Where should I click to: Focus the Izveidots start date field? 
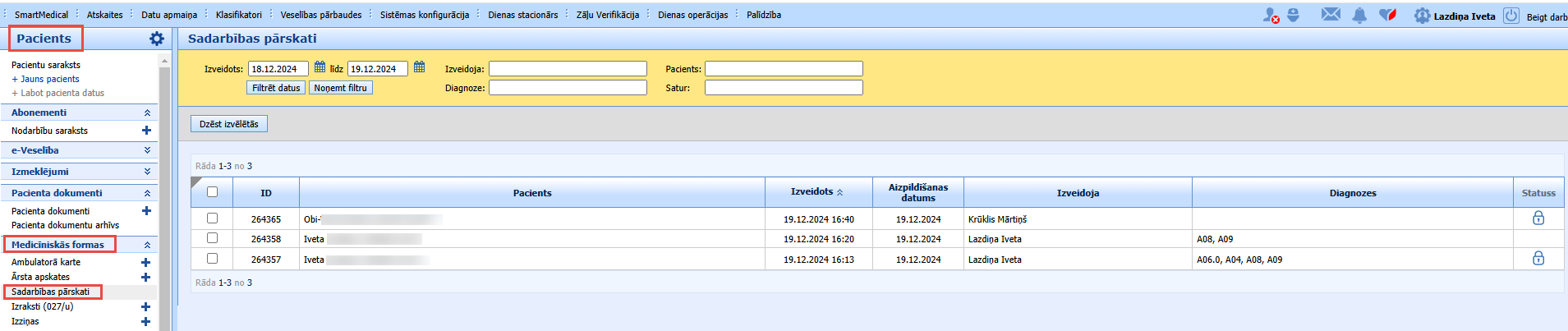pos(278,69)
